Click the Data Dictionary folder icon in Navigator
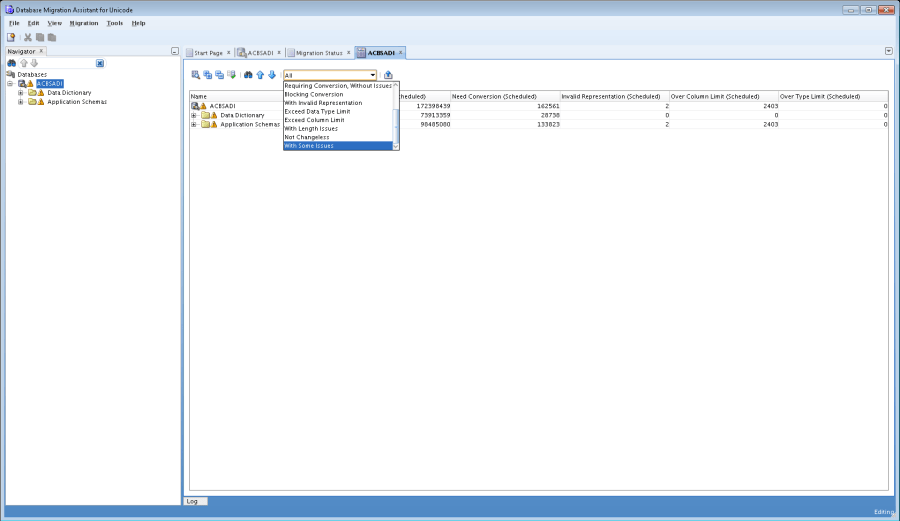 click(x=32, y=93)
